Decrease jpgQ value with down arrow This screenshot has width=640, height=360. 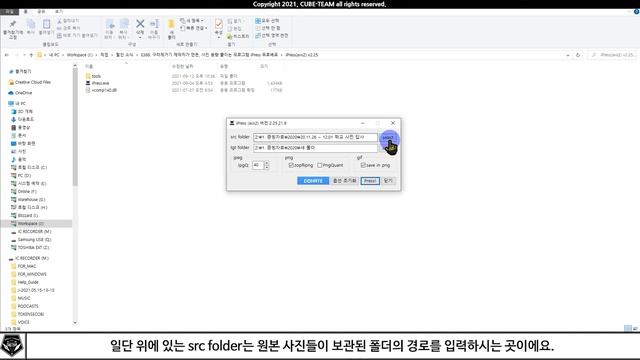click(x=267, y=167)
